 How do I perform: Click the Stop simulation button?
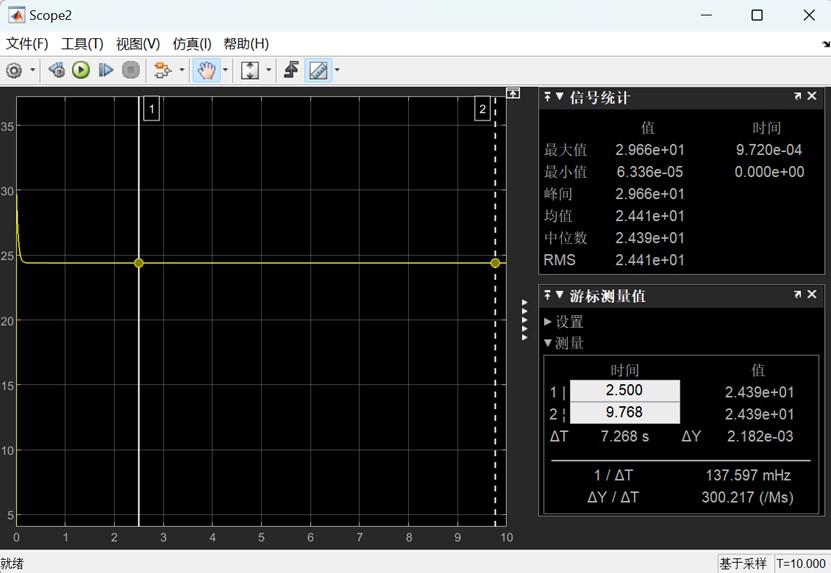coord(130,70)
